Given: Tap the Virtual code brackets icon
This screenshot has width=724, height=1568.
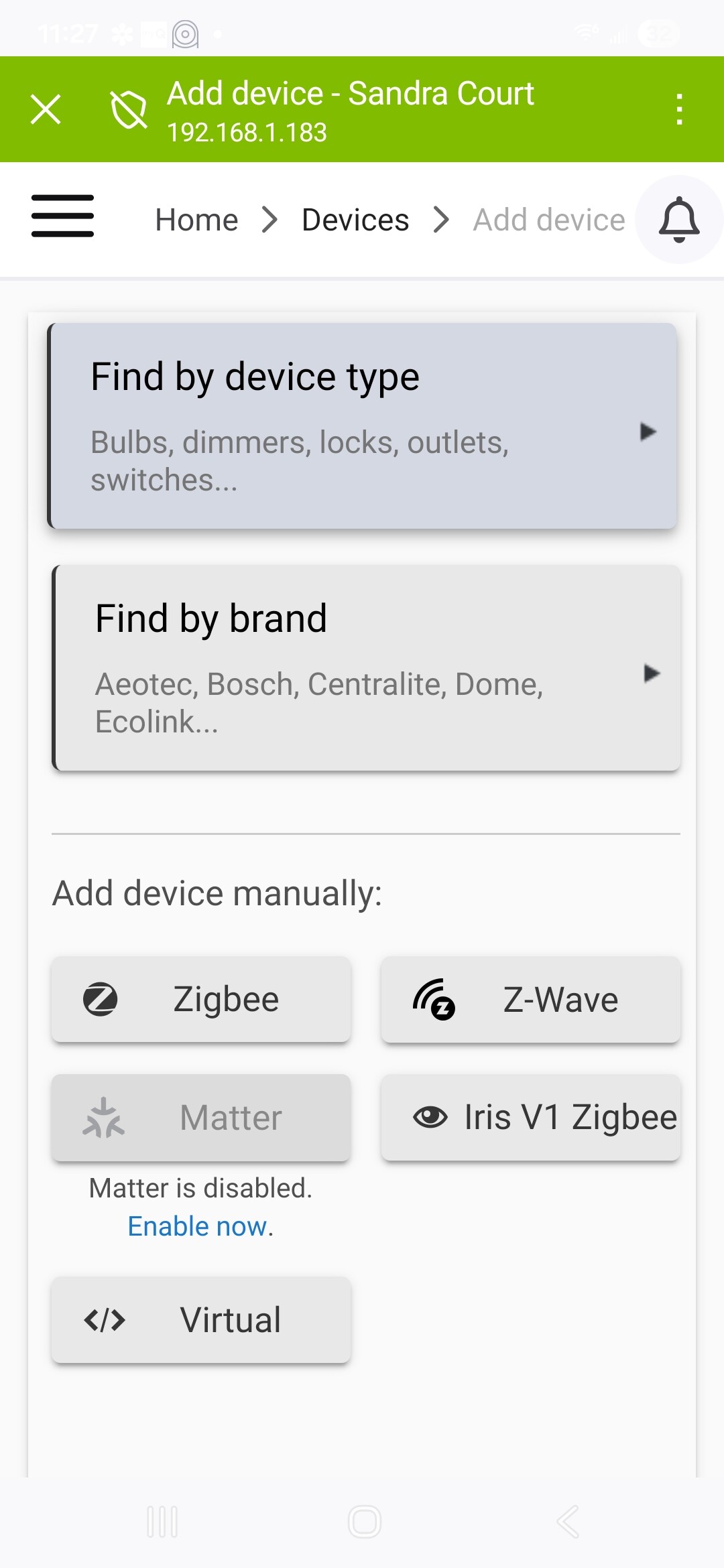Looking at the screenshot, I should tap(105, 1320).
